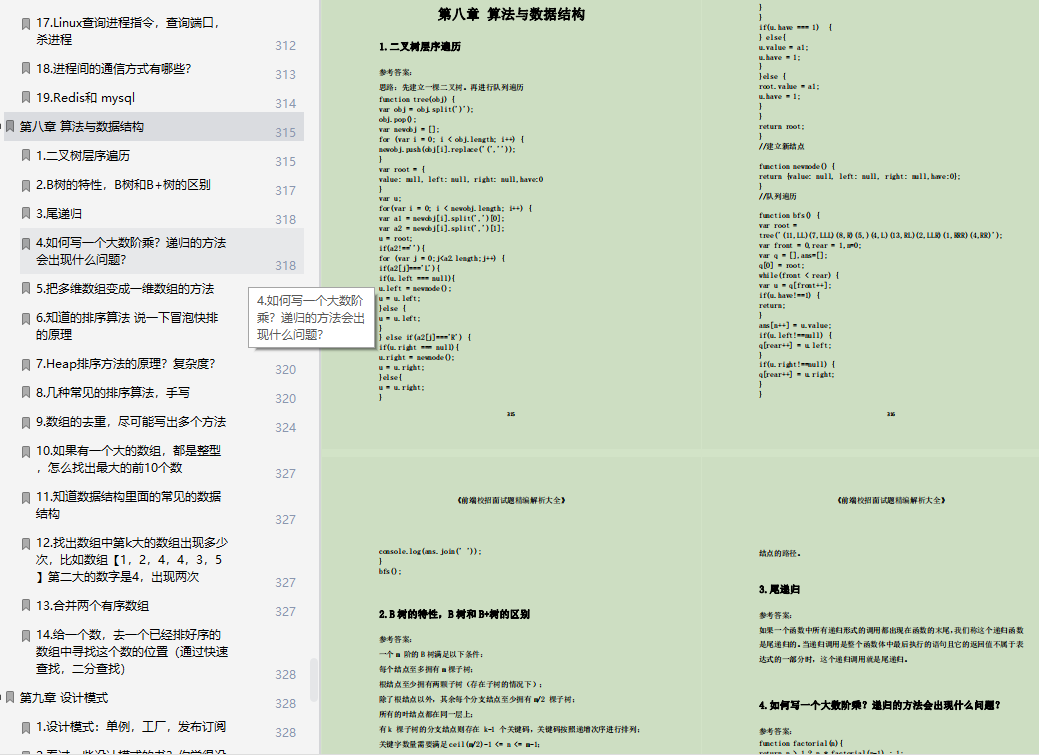The height and width of the screenshot is (755, 1039).
Task: Click code comment //队列遍历 on right page
Action: pyautogui.click(x=777, y=196)
